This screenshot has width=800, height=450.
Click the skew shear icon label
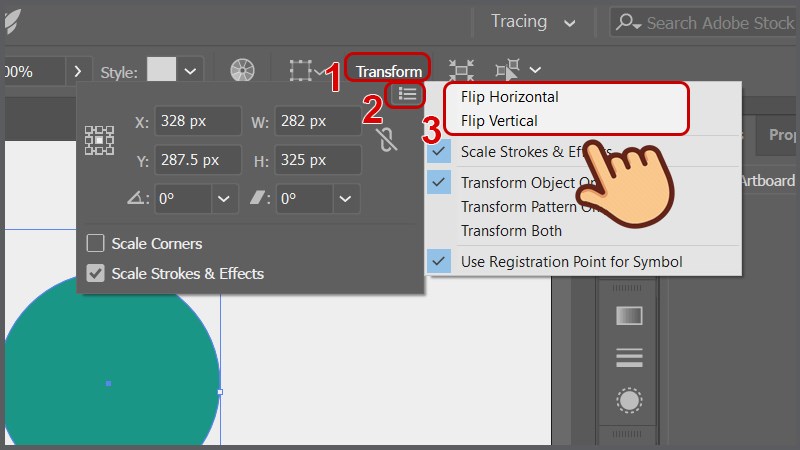[259, 197]
